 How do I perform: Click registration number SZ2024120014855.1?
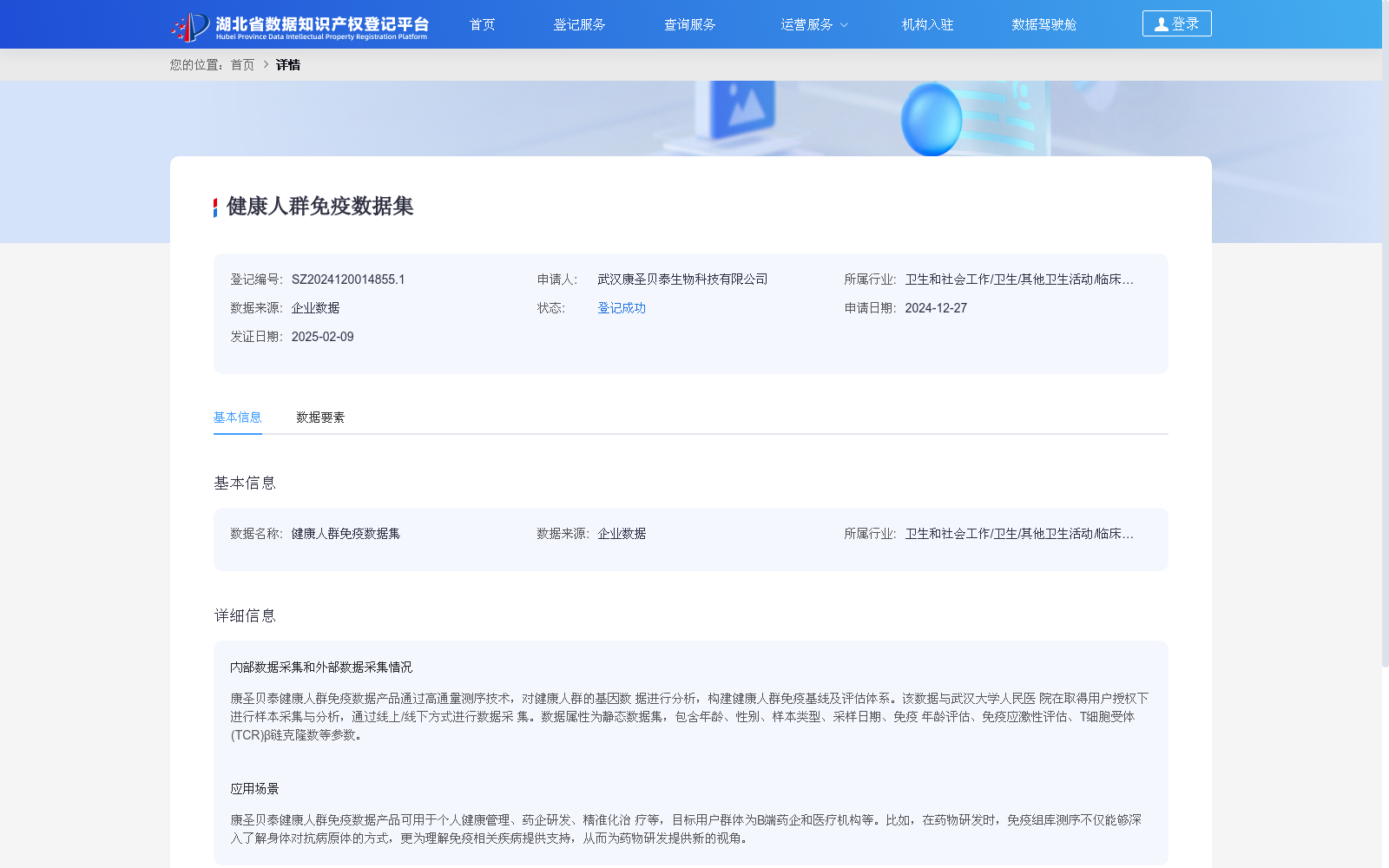click(348, 279)
